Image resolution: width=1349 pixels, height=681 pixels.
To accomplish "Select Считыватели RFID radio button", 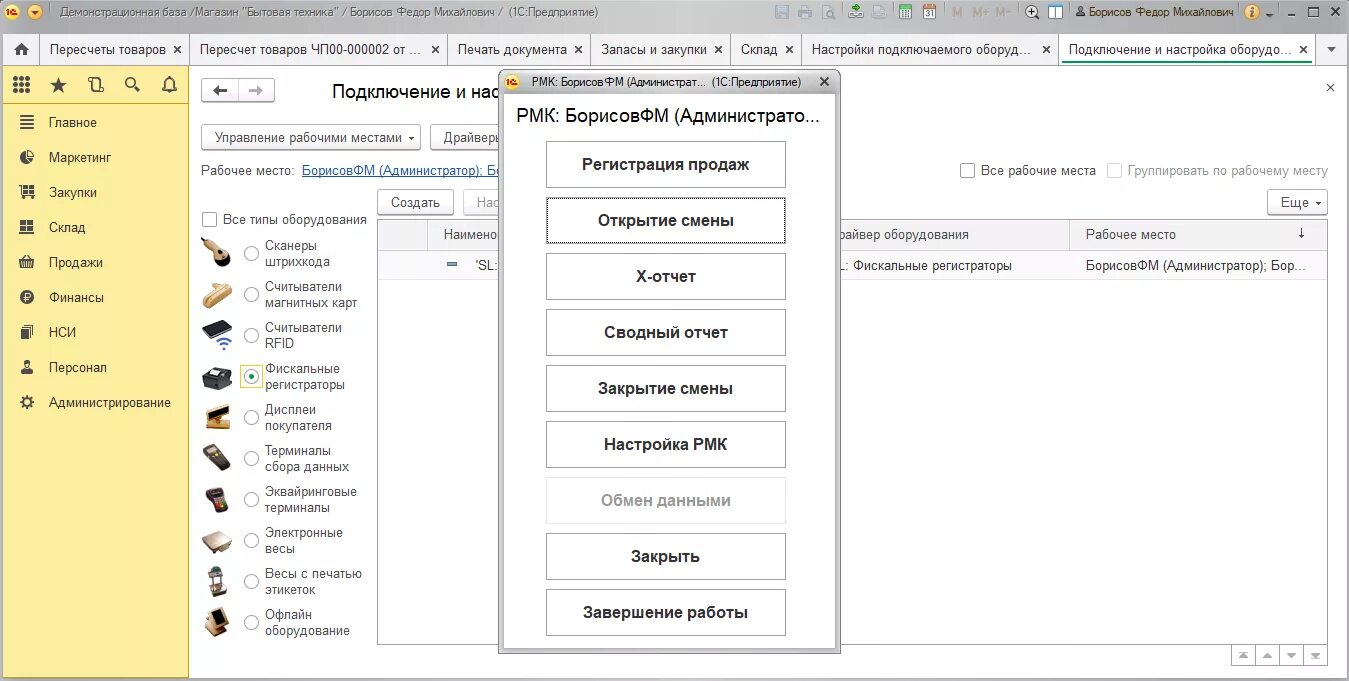I will [251, 335].
